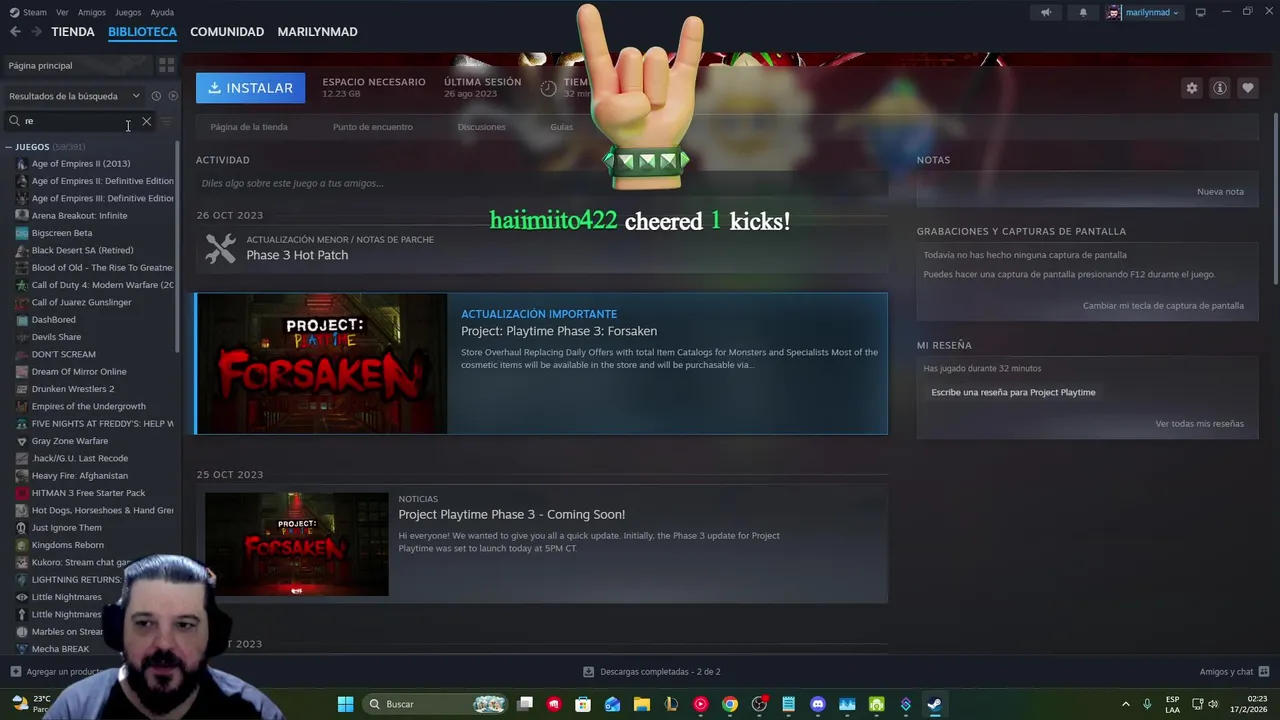1280x720 pixels.
Task: Click the Phase 3 Hot Patch title
Action: click(x=297, y=255)
